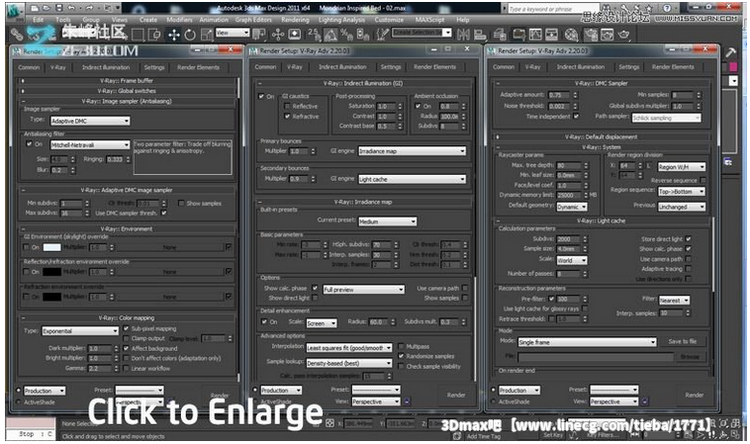Open Primary bounces GI engine dropdown

(412, 151)
